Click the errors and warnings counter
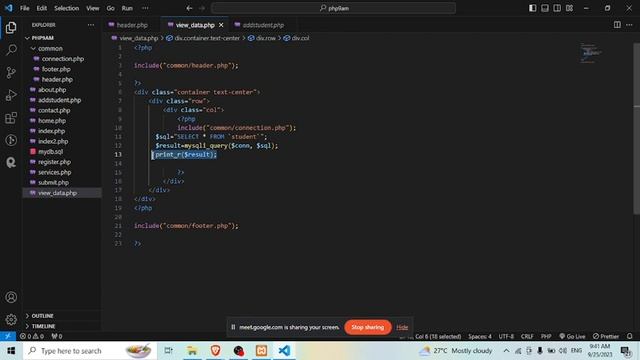 click(32, 336)
